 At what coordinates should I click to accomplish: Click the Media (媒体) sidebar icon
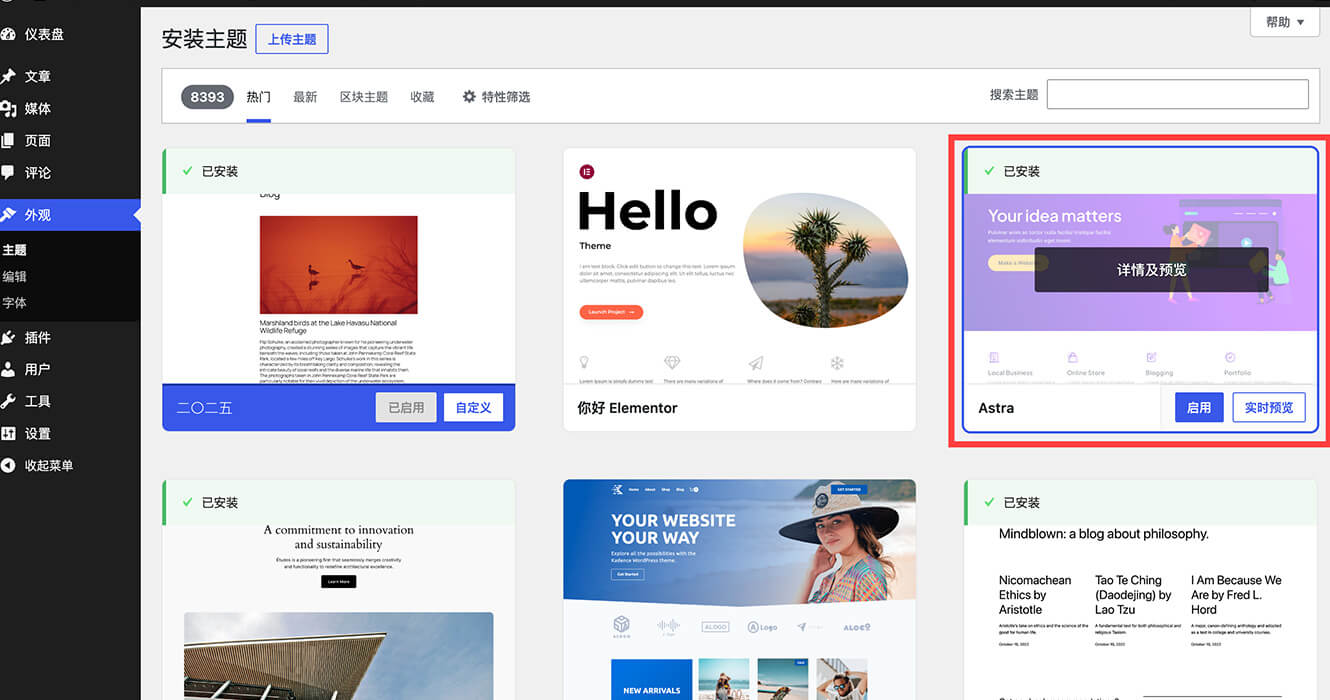pos(8,108)
